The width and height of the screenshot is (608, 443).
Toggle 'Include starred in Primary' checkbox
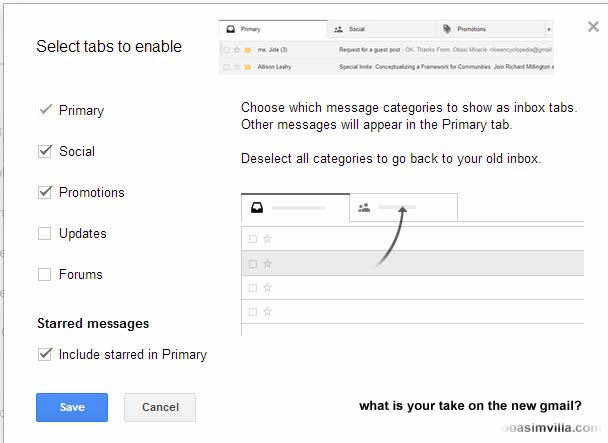(x=44, y=354)
